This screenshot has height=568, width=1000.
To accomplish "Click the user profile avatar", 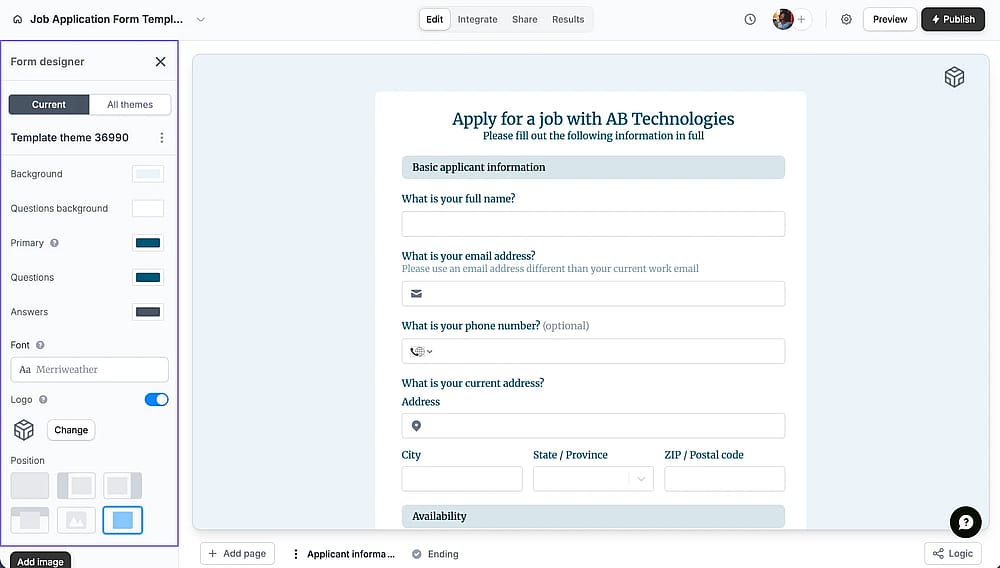I will (x=783, y=19).
